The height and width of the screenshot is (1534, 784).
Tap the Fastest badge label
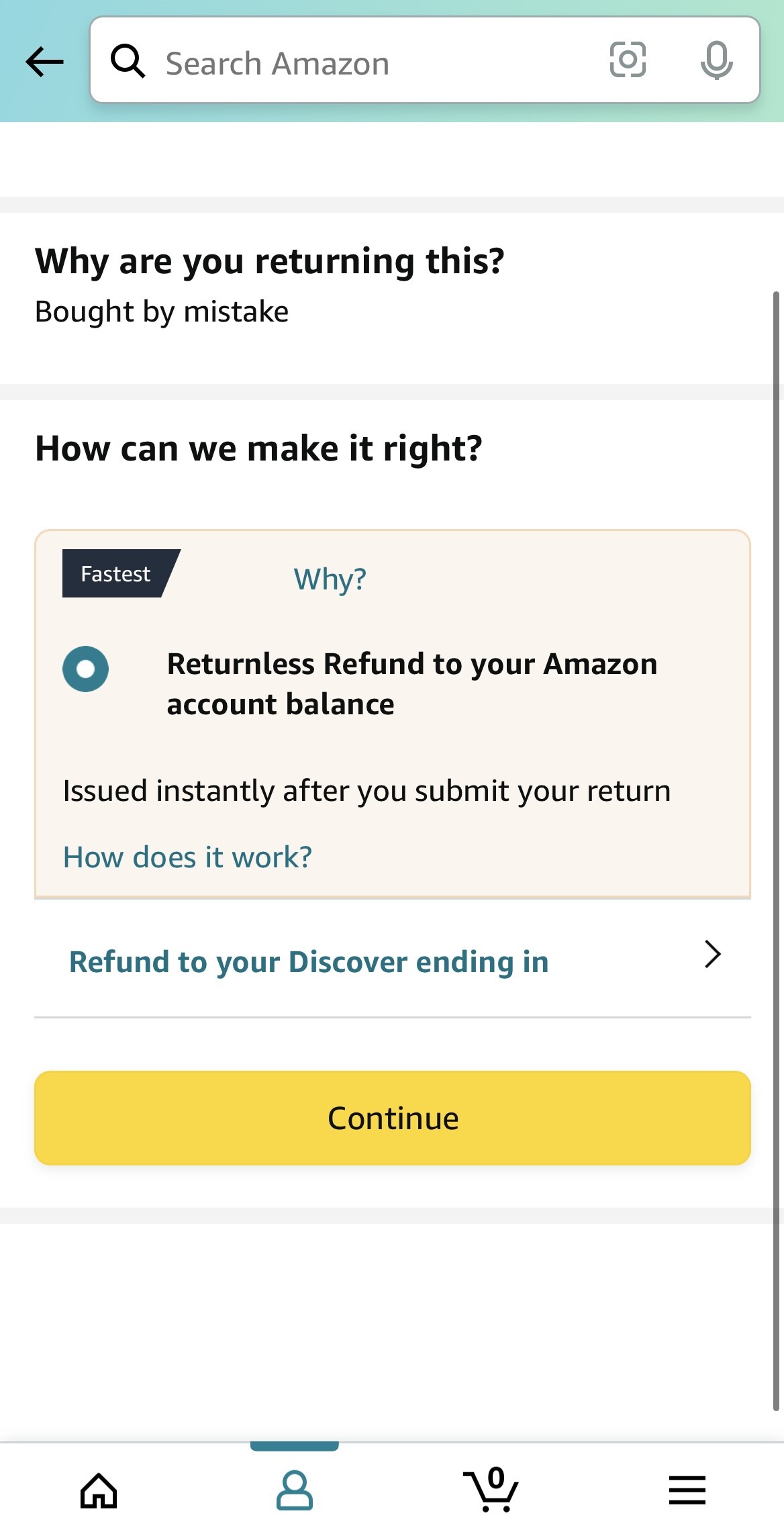(x=116, y=574)
